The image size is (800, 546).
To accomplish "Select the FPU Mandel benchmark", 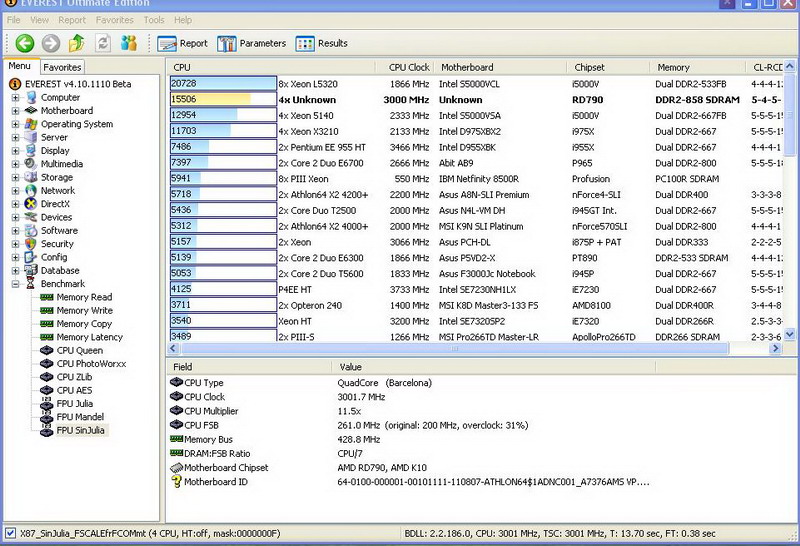I will tap(80, 417).
